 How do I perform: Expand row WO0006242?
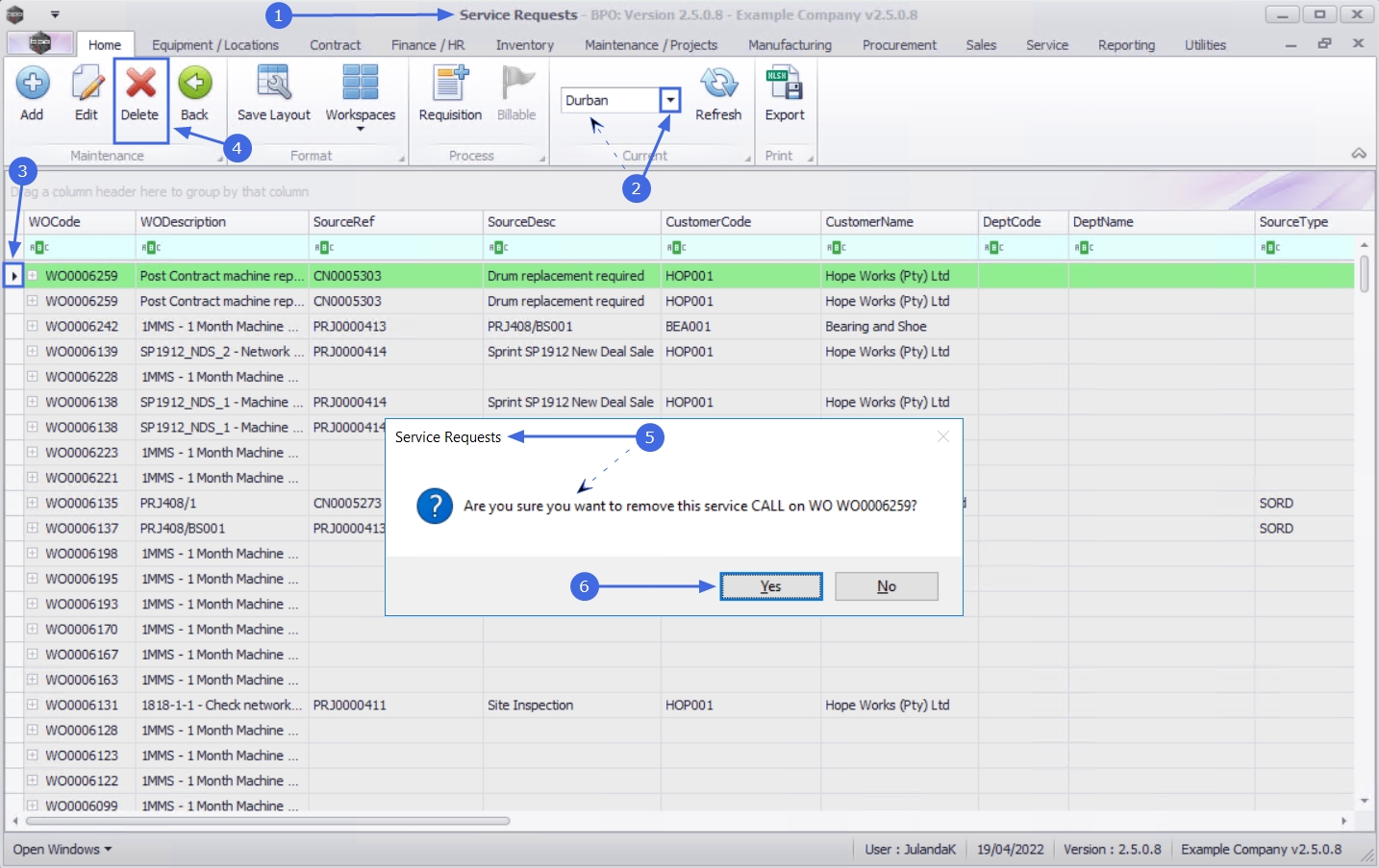(33, 326)
